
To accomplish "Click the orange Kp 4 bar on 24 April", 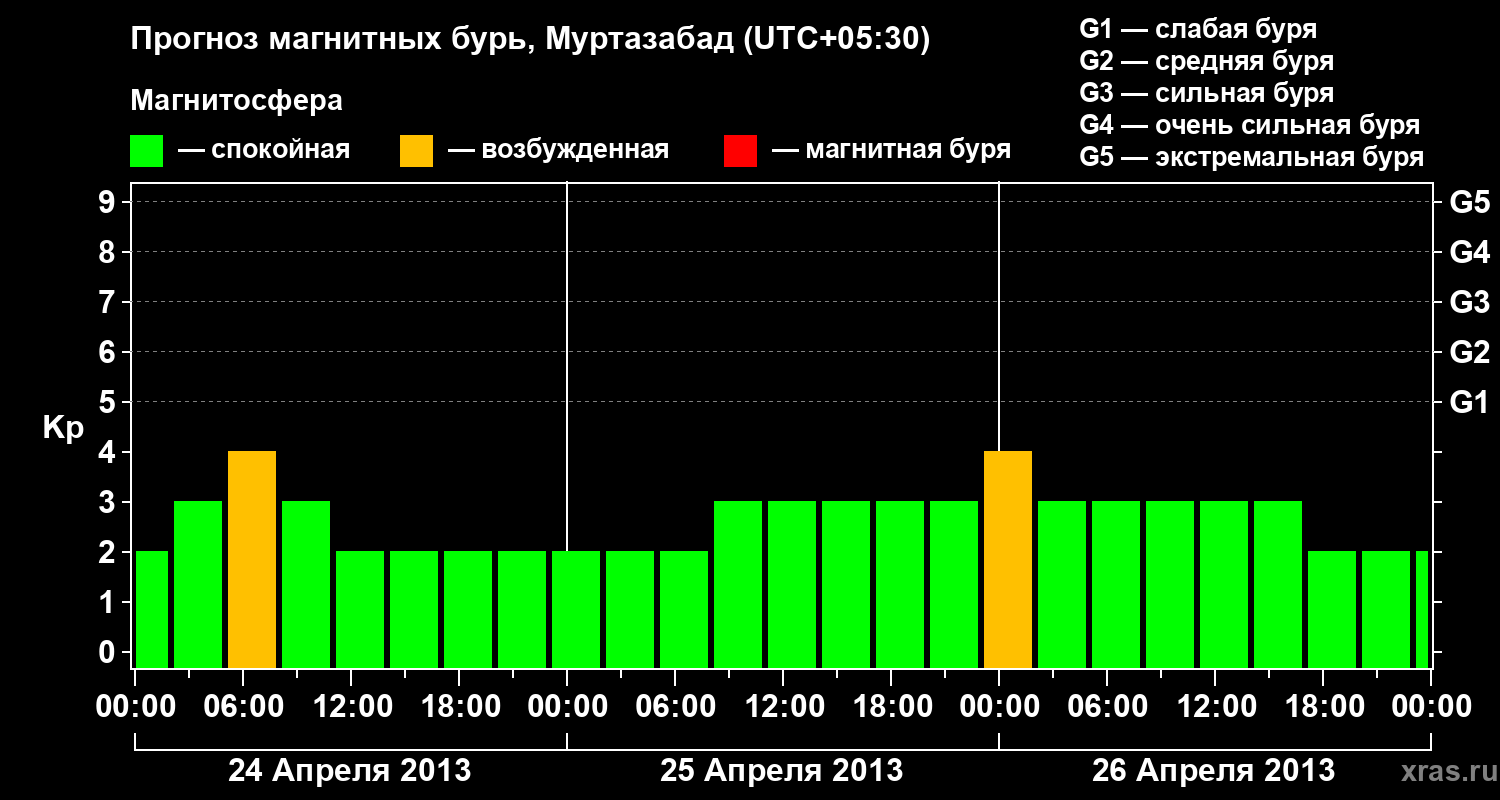I will pyautogui.click(x=252, y=559).
